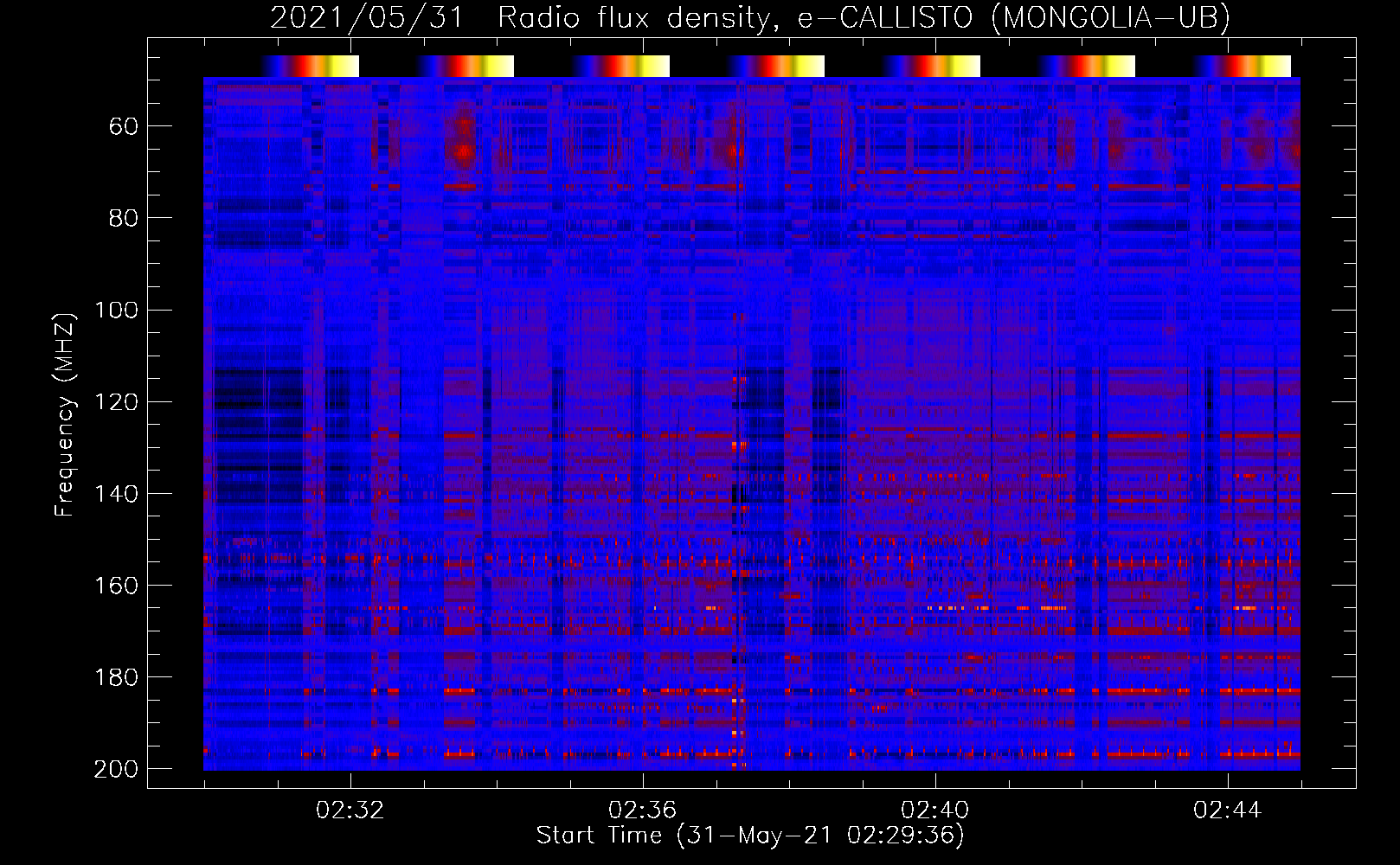The width and height of the screenshot is (1400, 865).
Task: Click the 140 frequency tick label
Action: pos(116,493)
